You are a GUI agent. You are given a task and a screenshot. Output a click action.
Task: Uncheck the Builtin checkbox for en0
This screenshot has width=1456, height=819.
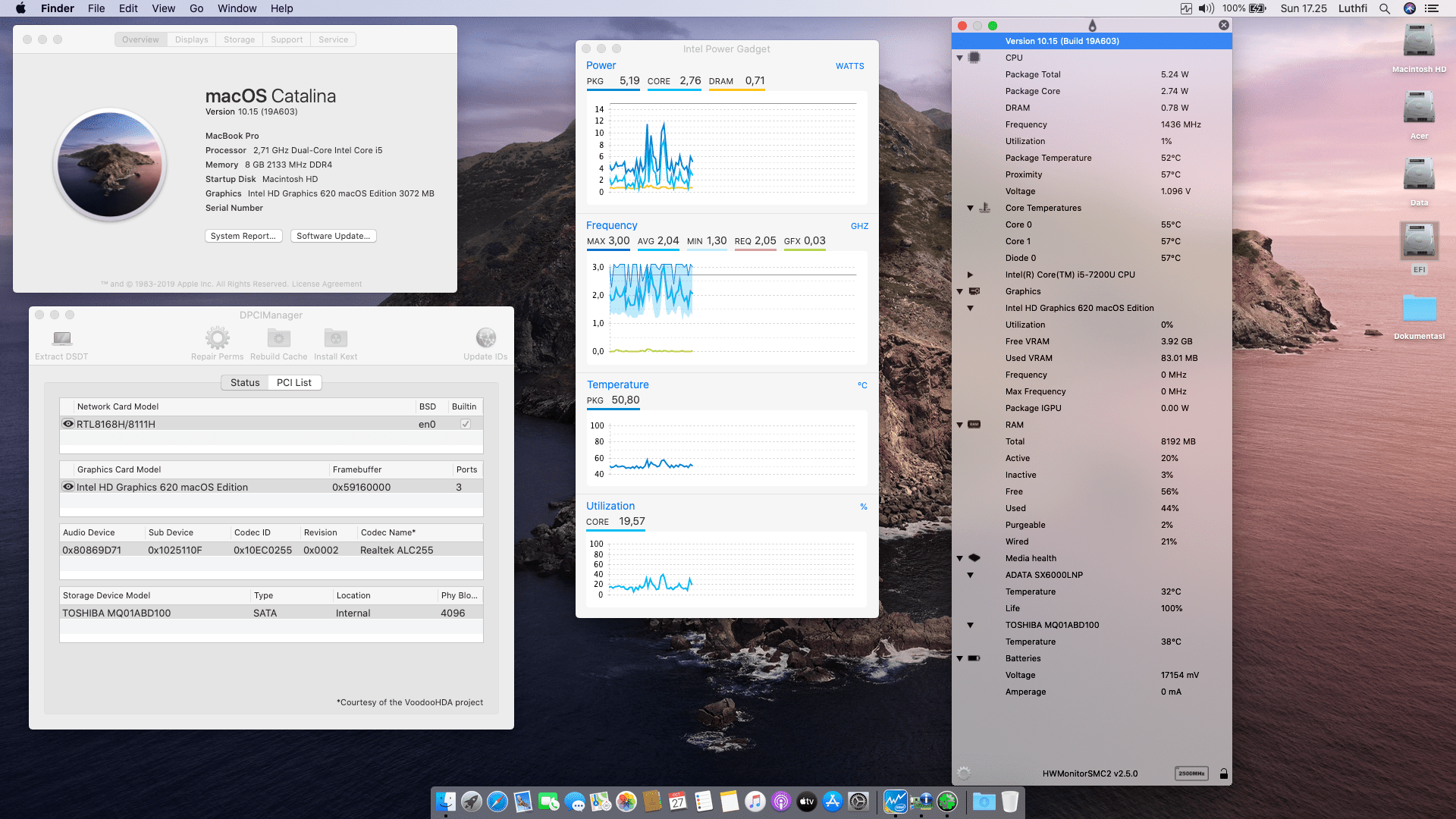pos(465,423)
